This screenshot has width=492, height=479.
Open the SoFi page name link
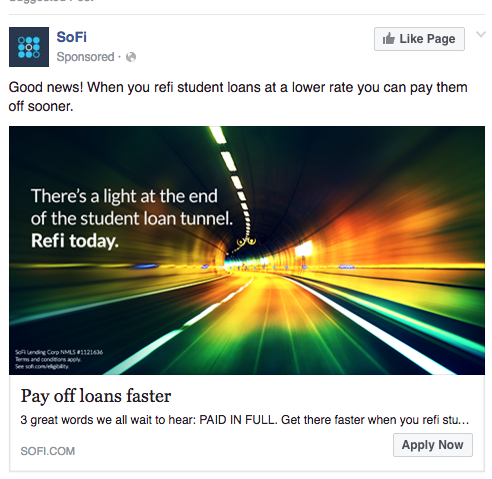coord(72,37)
